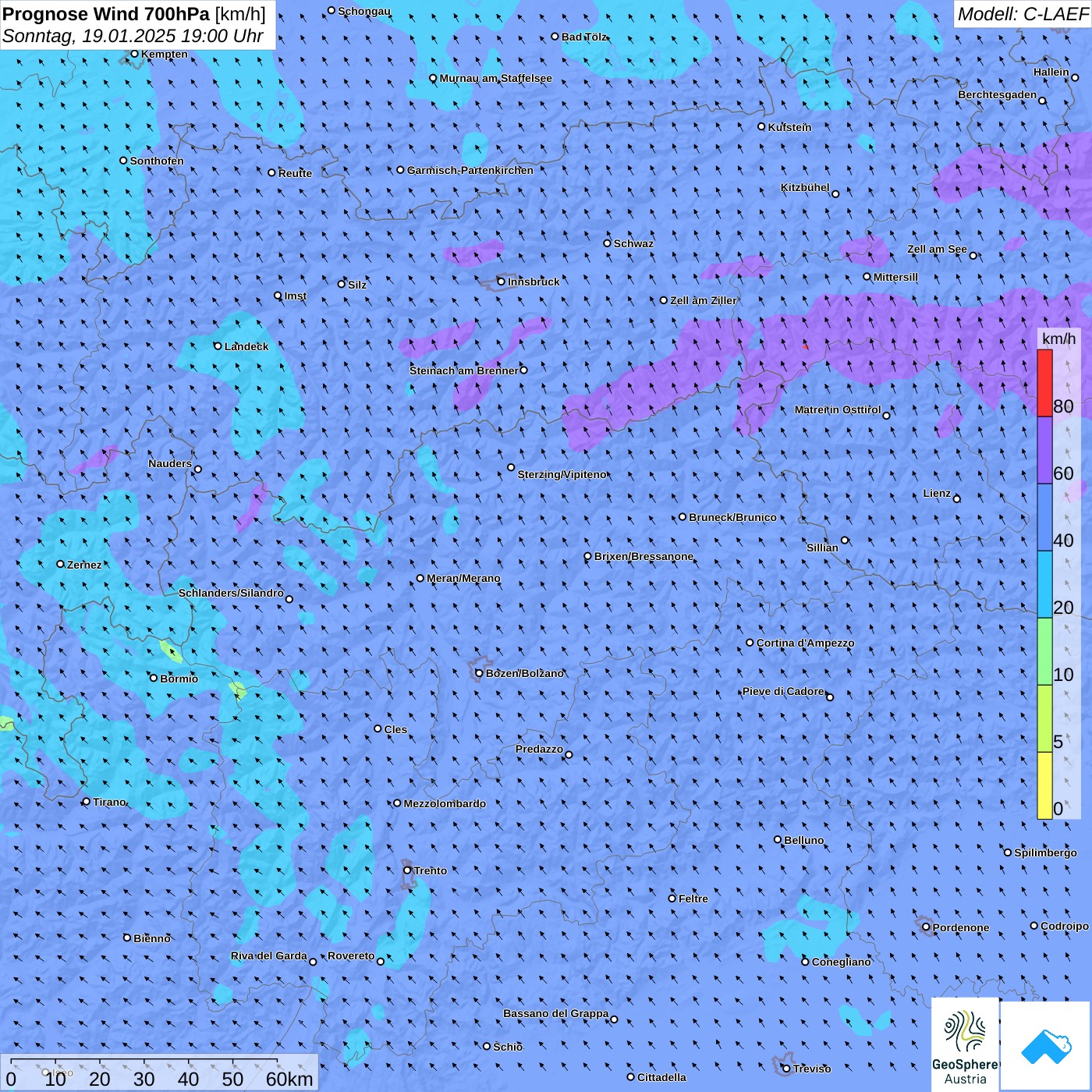Click the Matrei in Osttirol label

coord(838,409)
